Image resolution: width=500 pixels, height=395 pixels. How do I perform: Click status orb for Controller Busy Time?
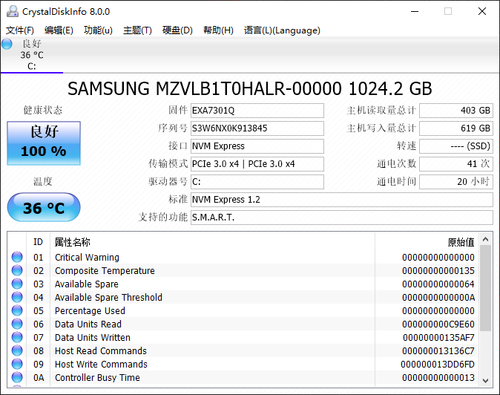pos(17,377)
